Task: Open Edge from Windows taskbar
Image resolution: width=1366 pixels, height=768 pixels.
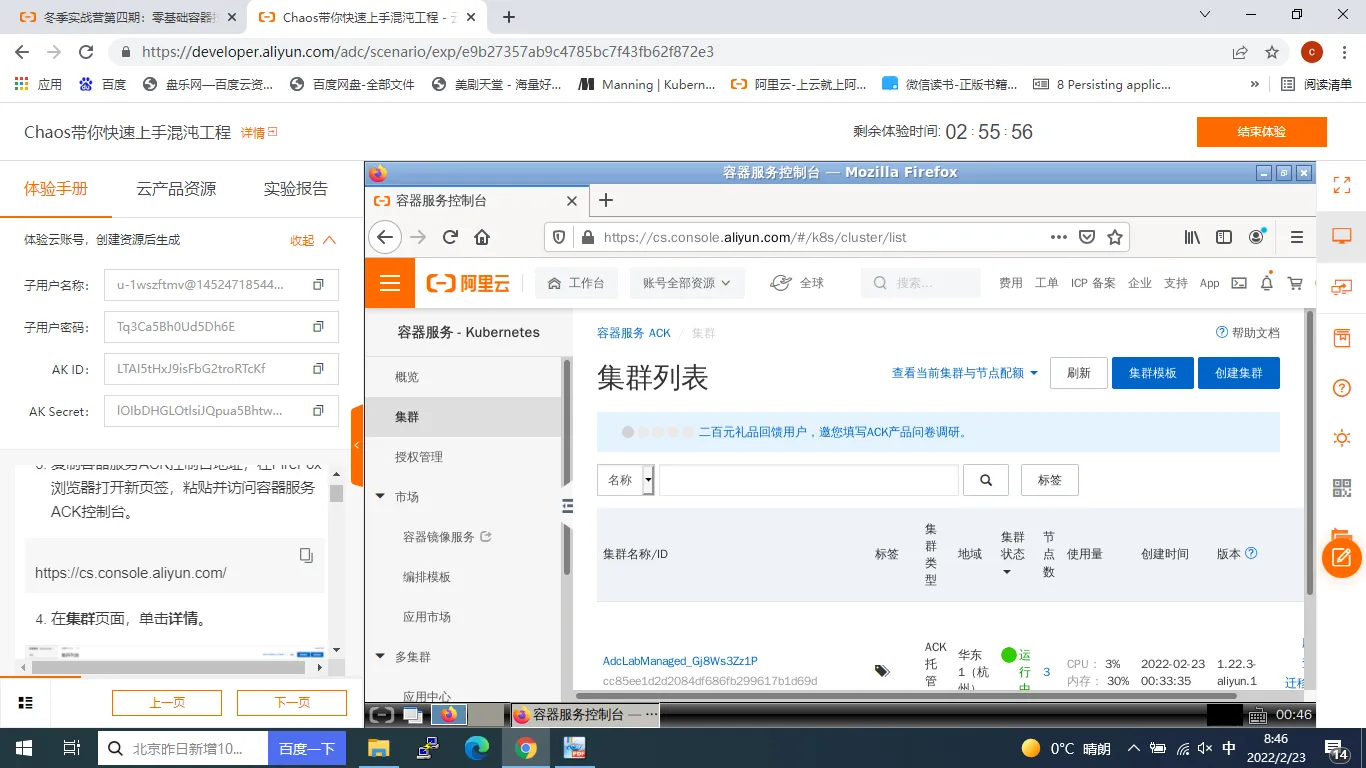Action: (x=477, y=748)
